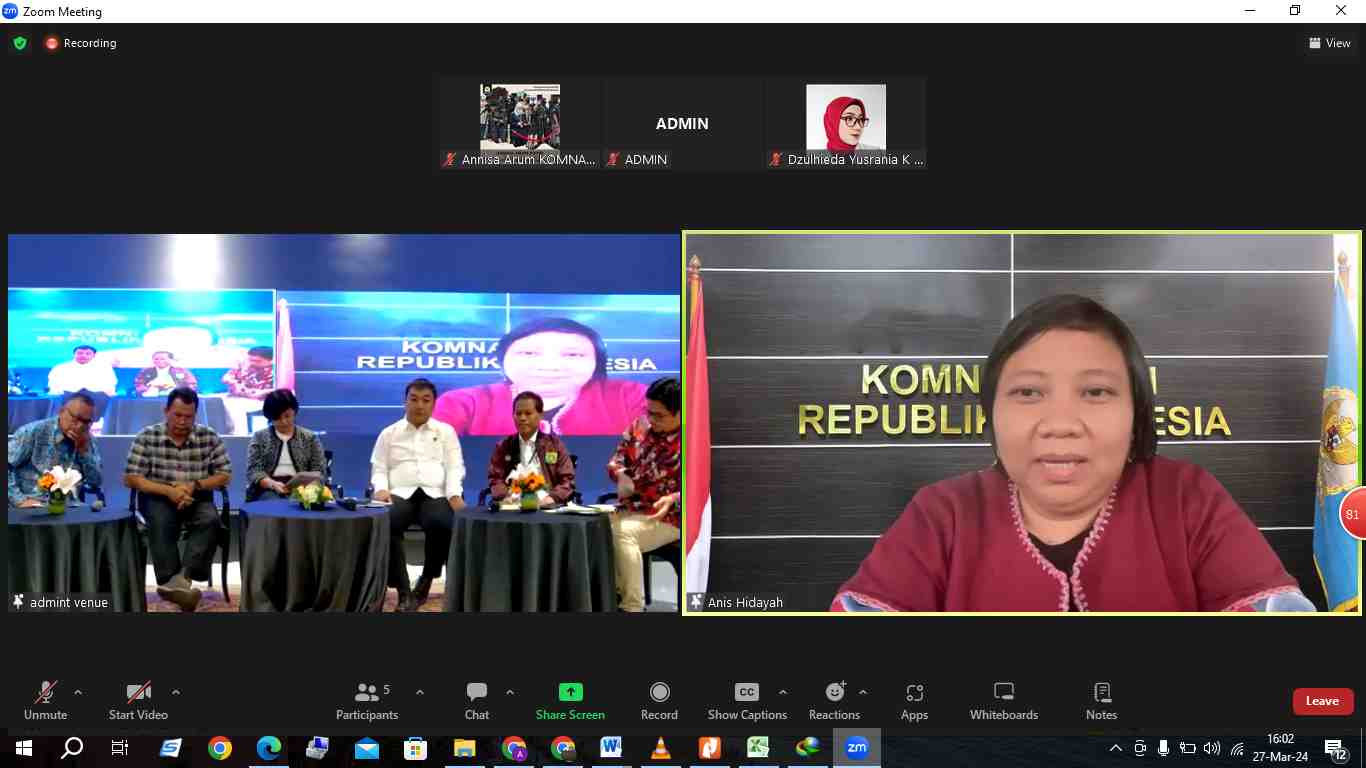This screenshot has width=1366, height=768.
Task: Open Whiteboards
Action: tap(1004, 700)
